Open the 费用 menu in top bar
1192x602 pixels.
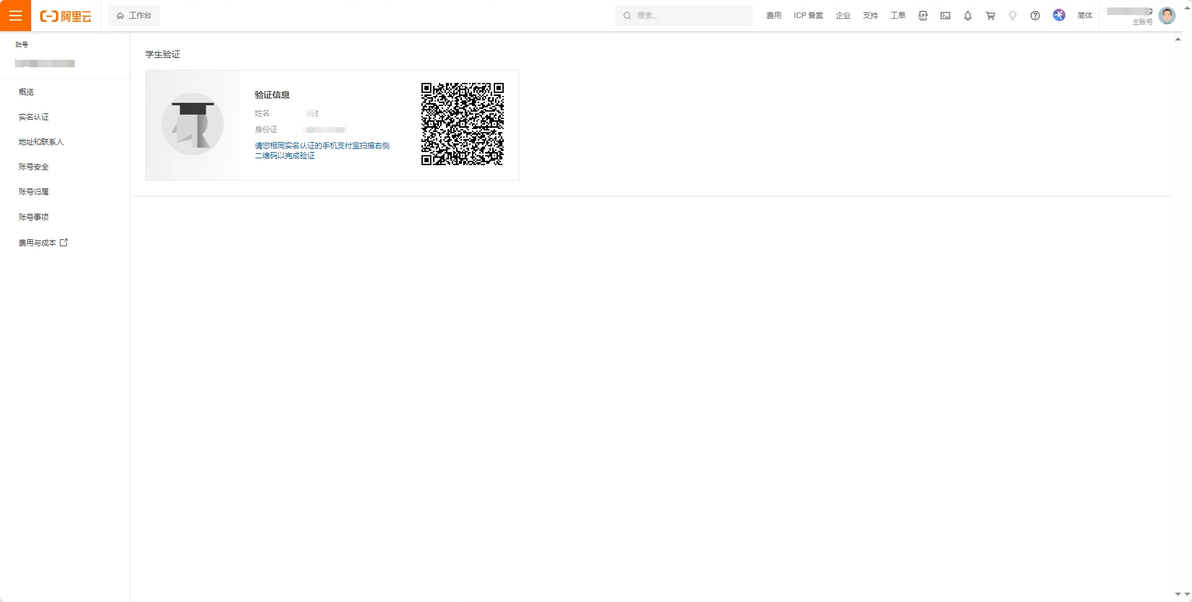[773, 15]
